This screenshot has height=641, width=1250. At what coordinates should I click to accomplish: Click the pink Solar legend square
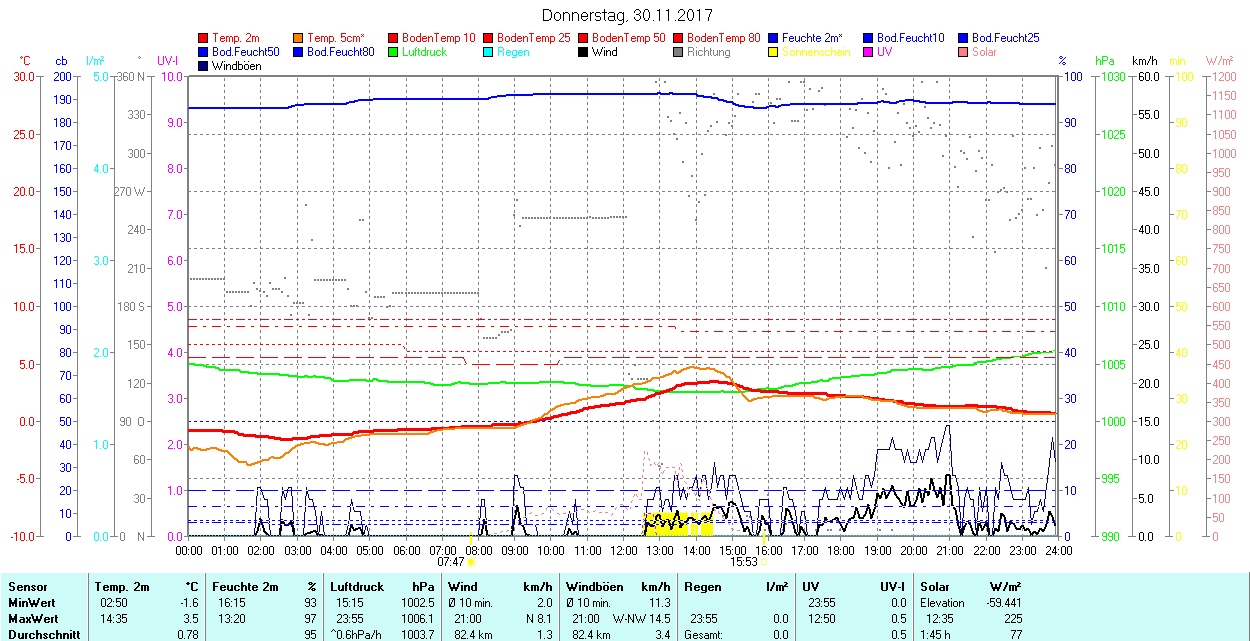point(964,52)
